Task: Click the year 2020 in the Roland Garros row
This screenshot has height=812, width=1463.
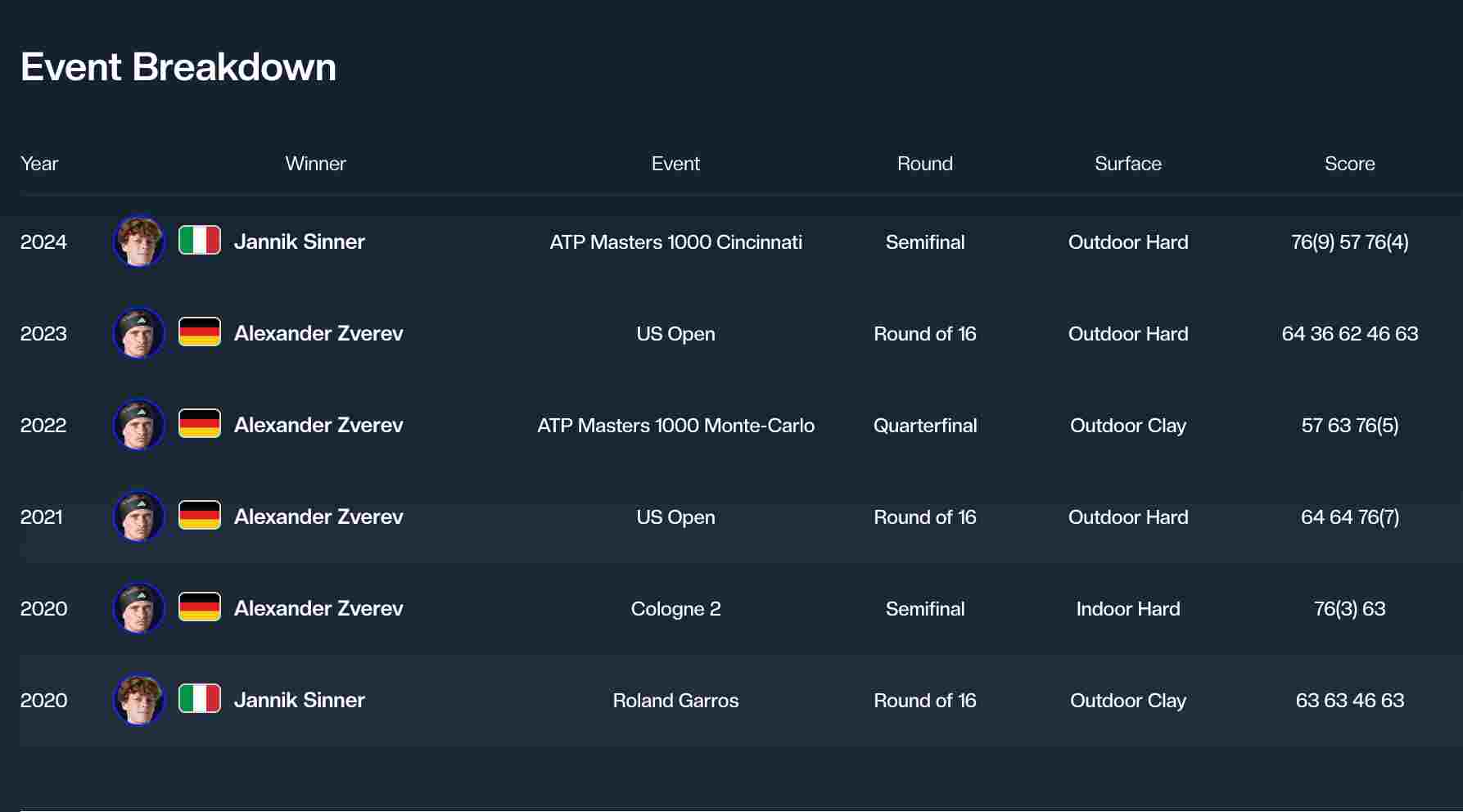Action: pyautogui.click(x=44, y=701)
